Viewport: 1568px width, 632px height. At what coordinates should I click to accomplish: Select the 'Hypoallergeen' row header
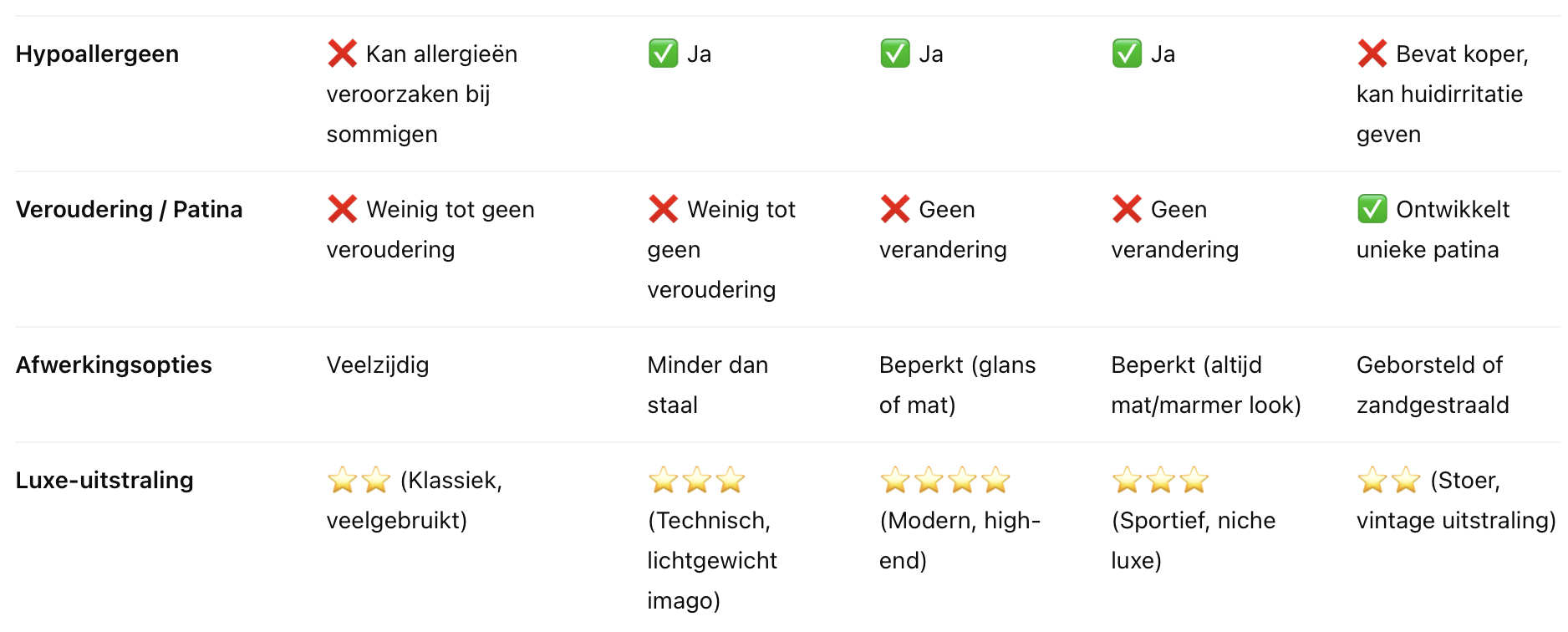(97, 54)
